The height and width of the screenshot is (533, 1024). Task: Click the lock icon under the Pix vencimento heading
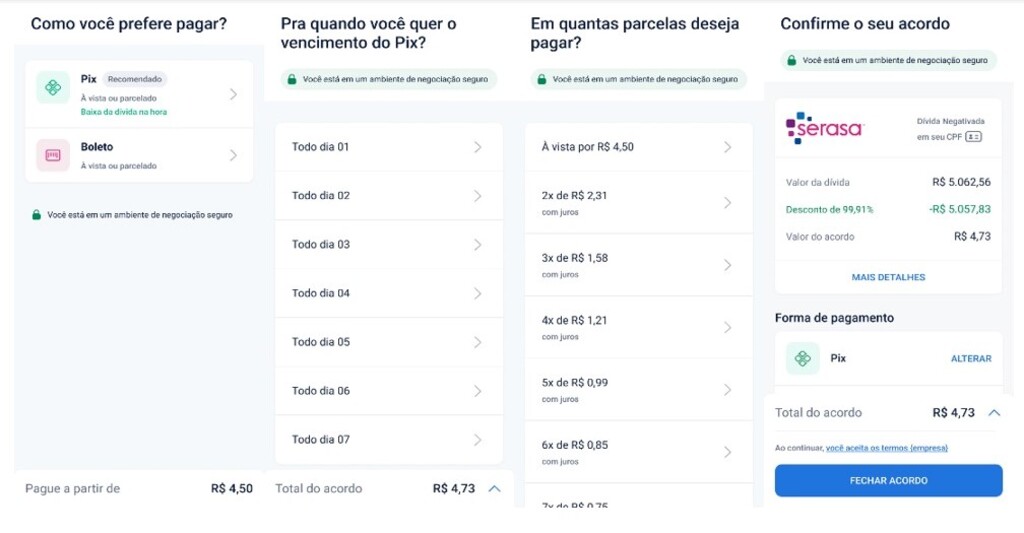coord(292,79)
